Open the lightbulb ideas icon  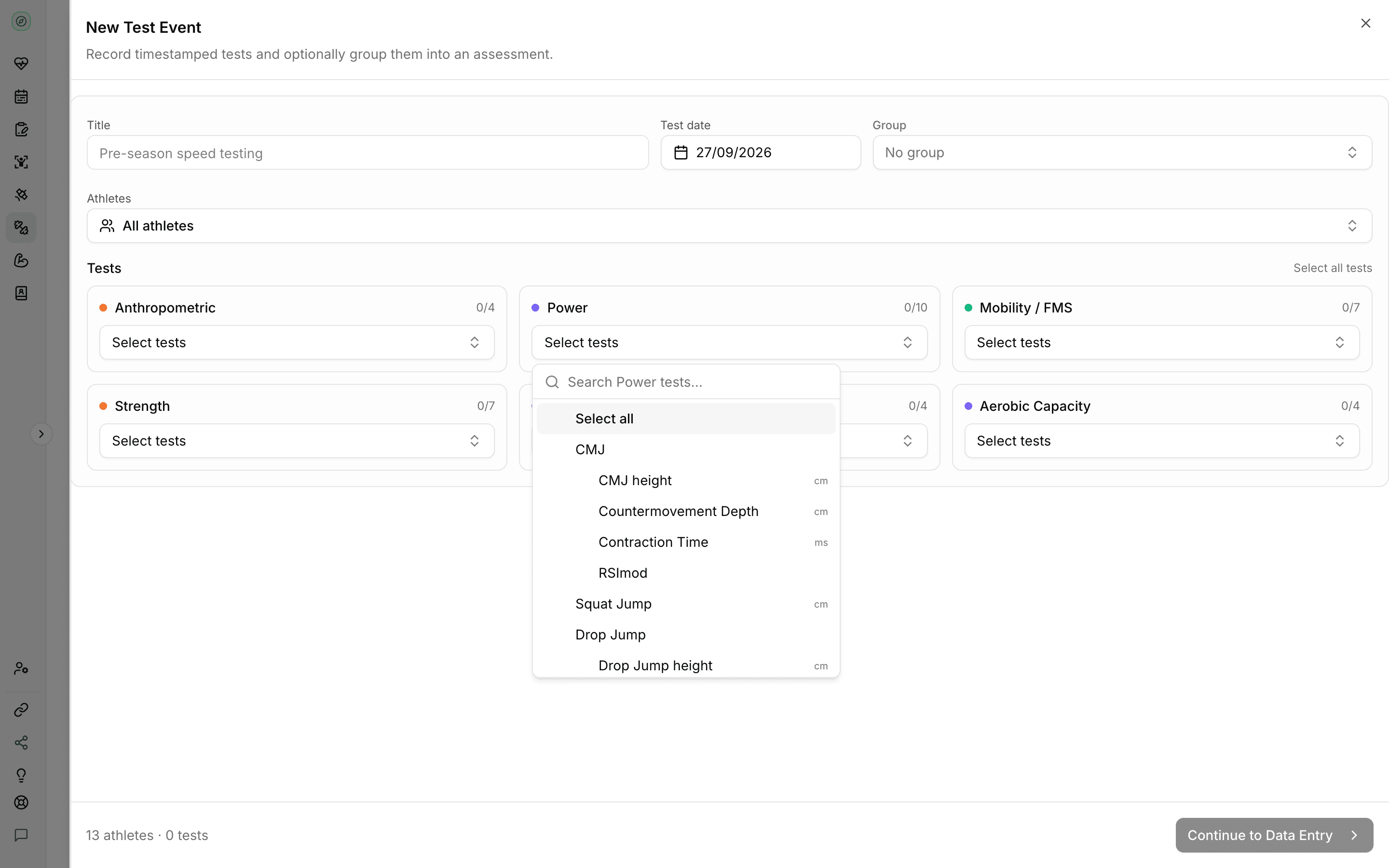pos(21,775)
